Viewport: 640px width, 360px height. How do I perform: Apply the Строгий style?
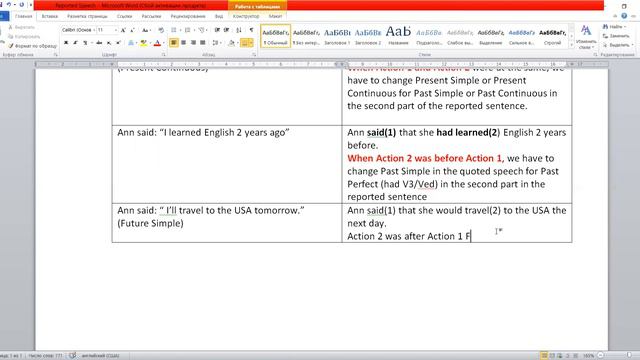tap(553, 36)
